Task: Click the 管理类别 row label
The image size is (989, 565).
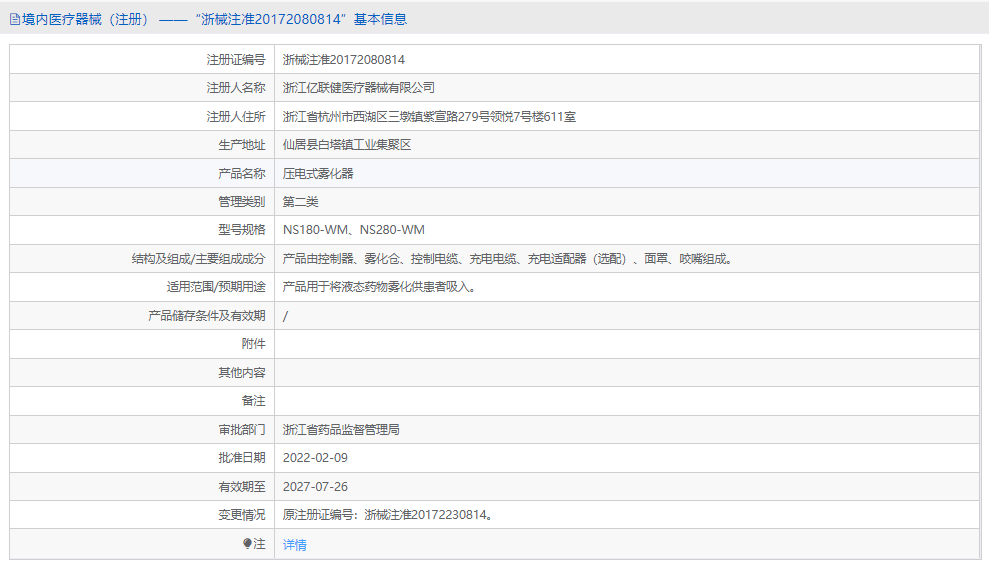Action: click(242, 202)
